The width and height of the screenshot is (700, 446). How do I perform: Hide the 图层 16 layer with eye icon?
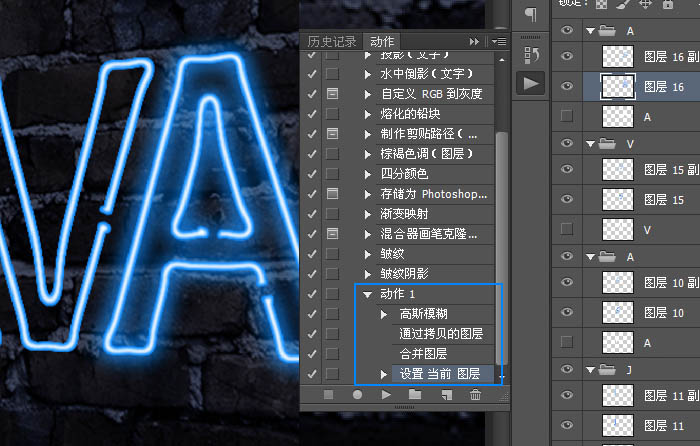tap(567, 87)
